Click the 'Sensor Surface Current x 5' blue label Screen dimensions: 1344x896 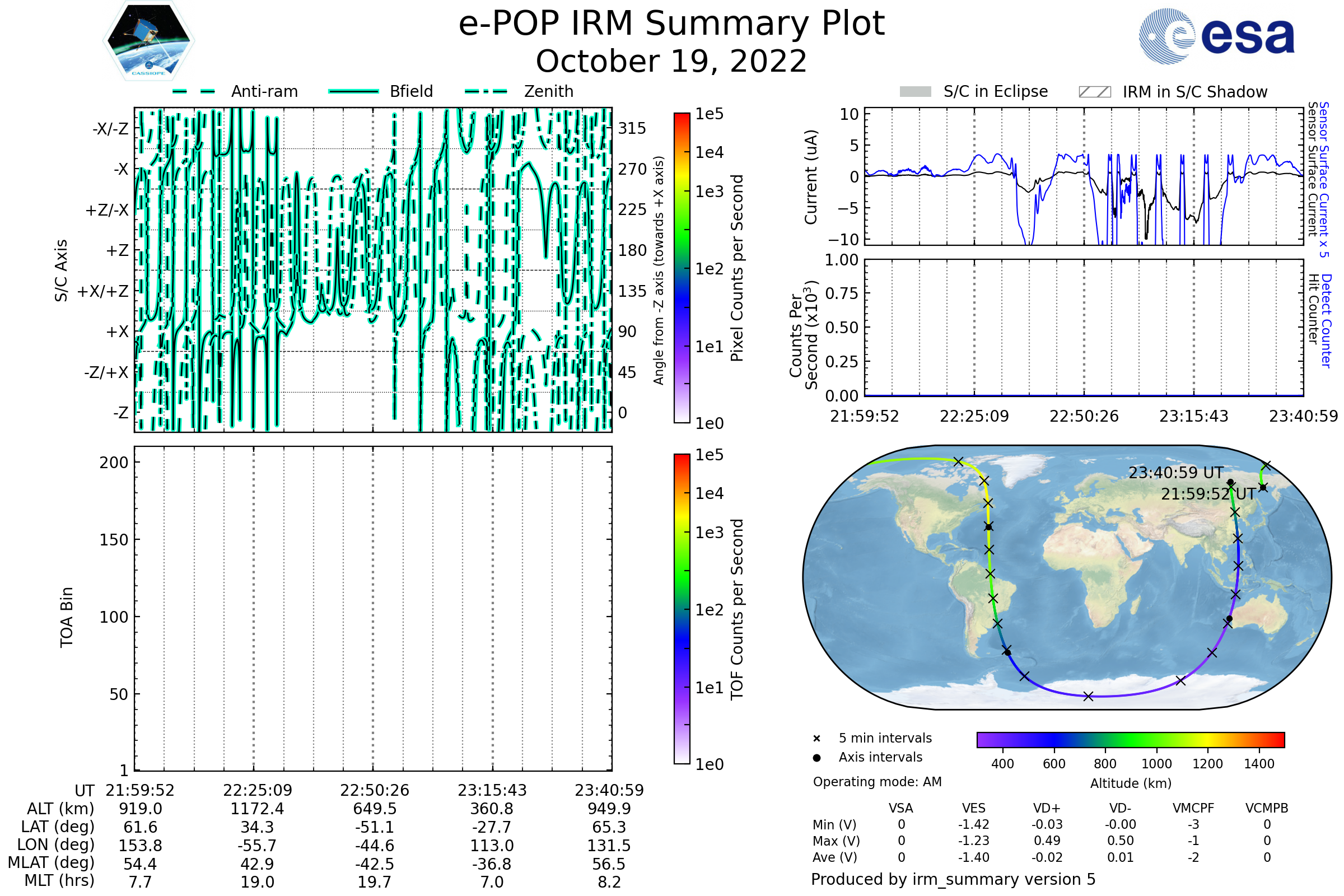coord(1324,179)
